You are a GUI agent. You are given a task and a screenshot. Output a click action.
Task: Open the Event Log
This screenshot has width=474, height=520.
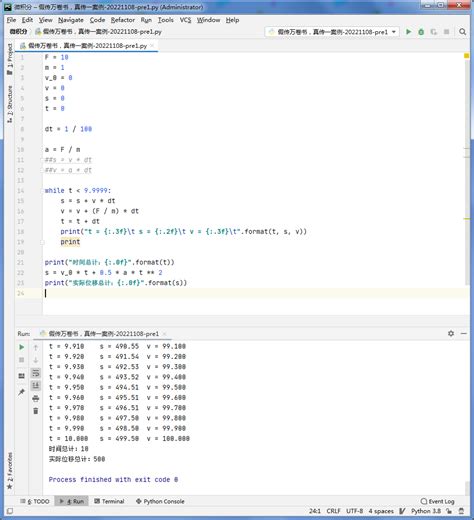(437, 501)
